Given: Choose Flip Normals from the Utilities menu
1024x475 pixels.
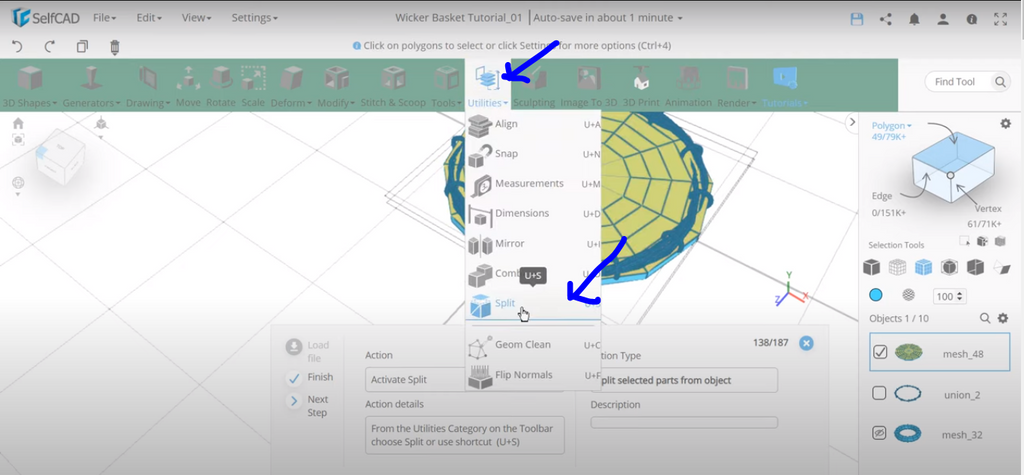Looking at the screenshot, I should (533, 375).
